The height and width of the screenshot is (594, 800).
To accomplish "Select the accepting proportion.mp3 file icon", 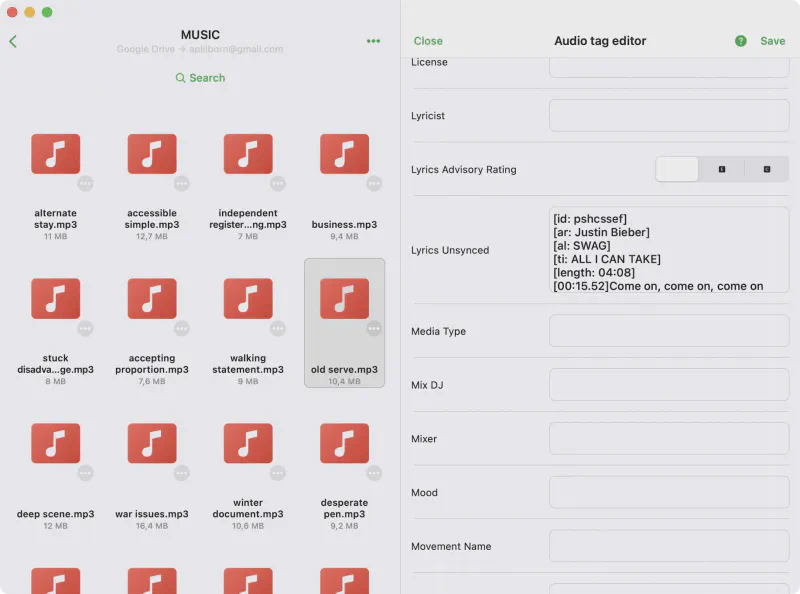I will 152,299.
